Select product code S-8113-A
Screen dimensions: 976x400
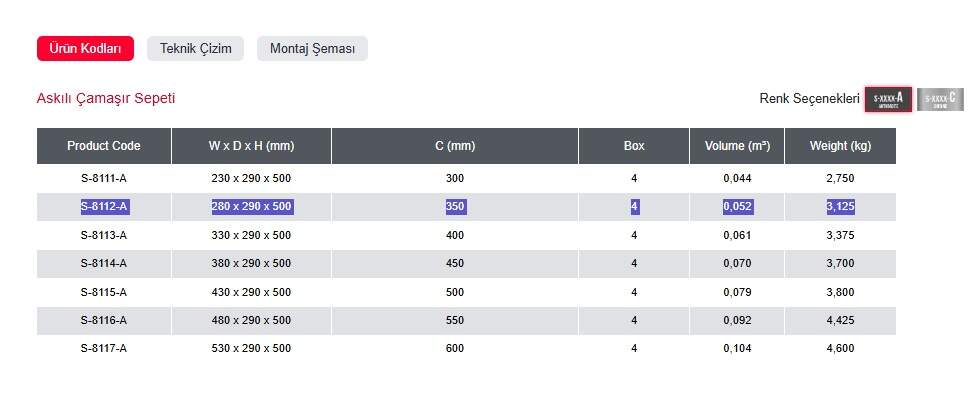(104, 235)
